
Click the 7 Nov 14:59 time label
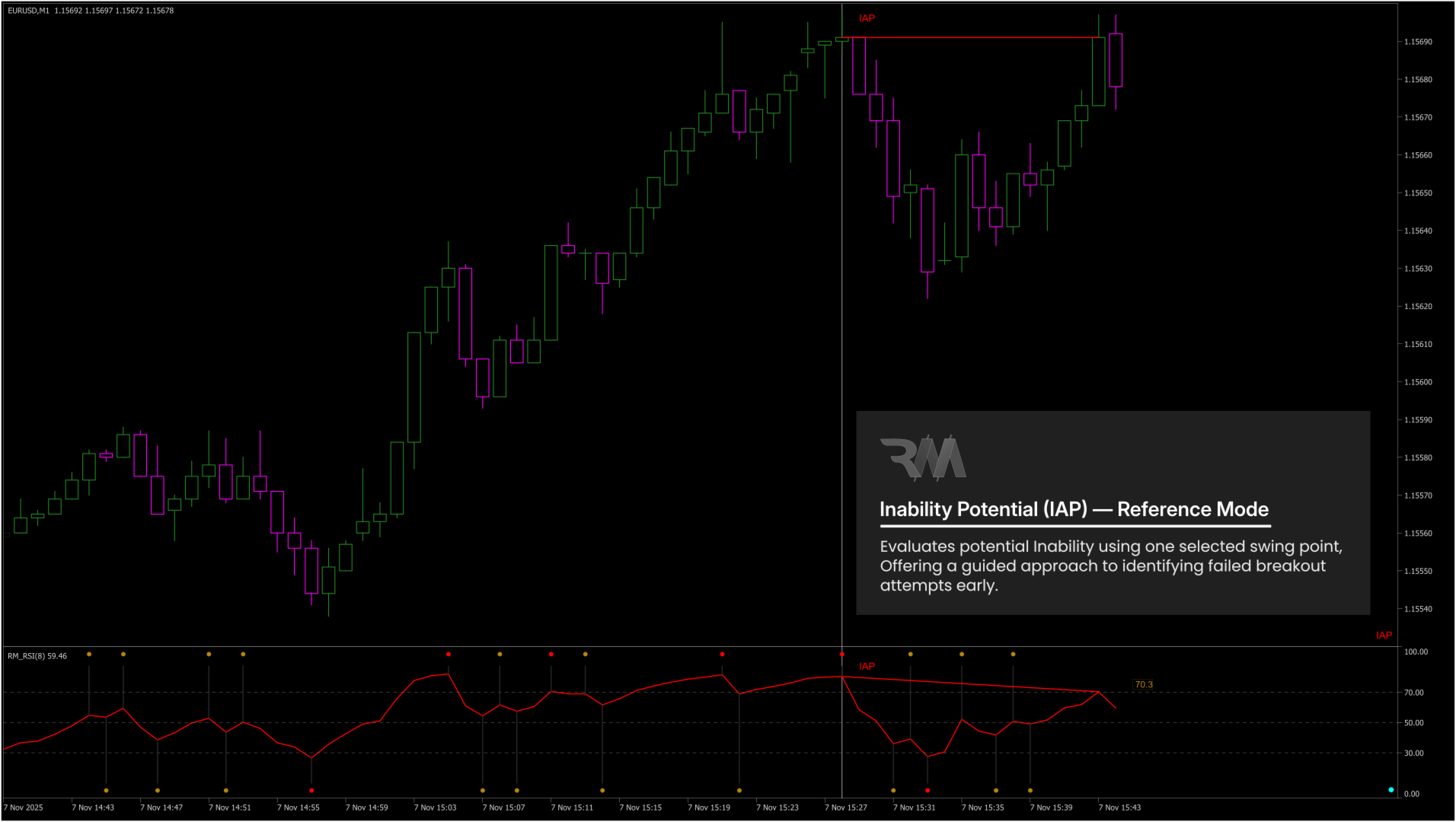coord(367,808)
